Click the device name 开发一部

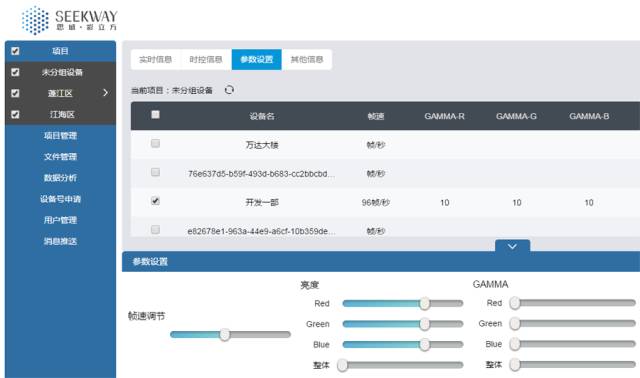(262, 202)
